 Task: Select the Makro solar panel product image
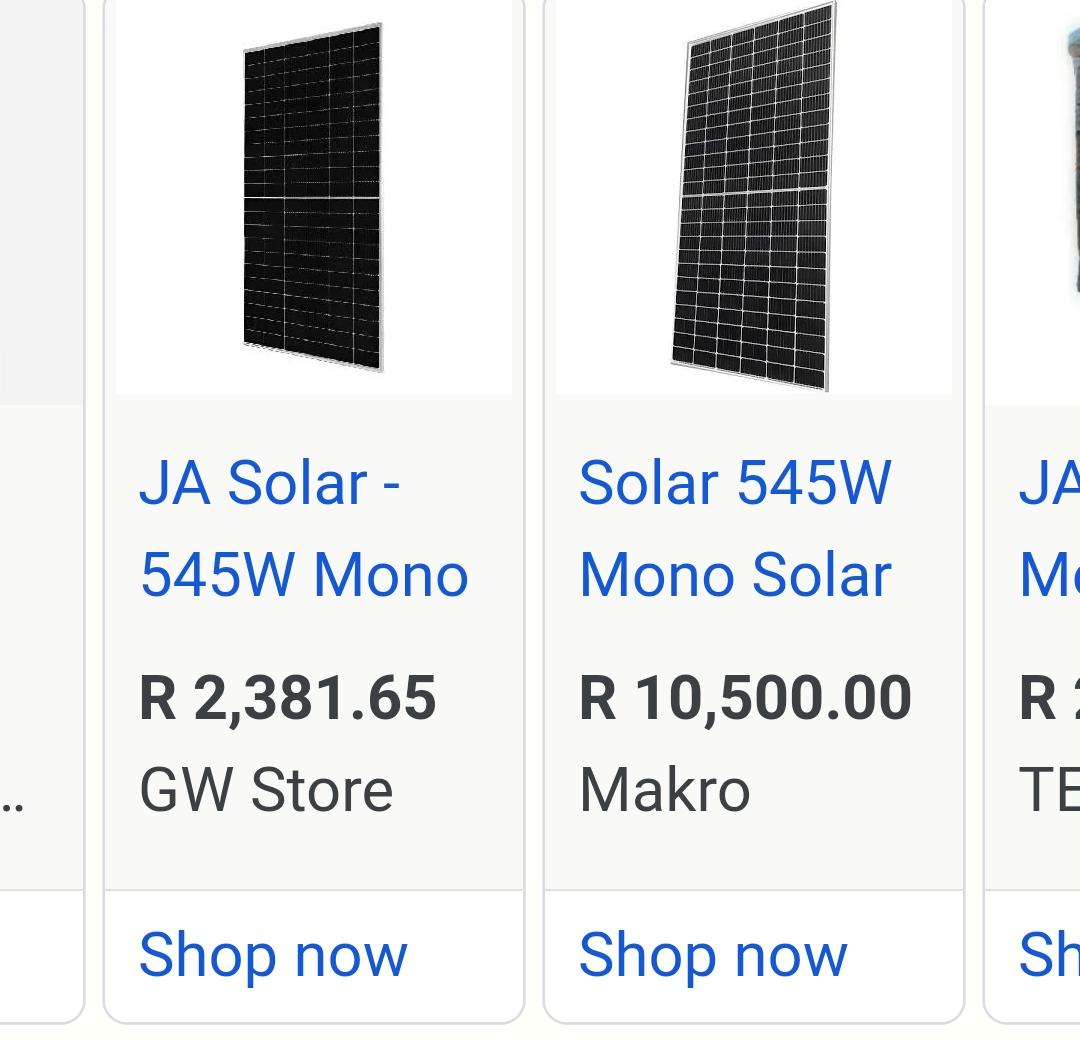click(x=755, y=196)
